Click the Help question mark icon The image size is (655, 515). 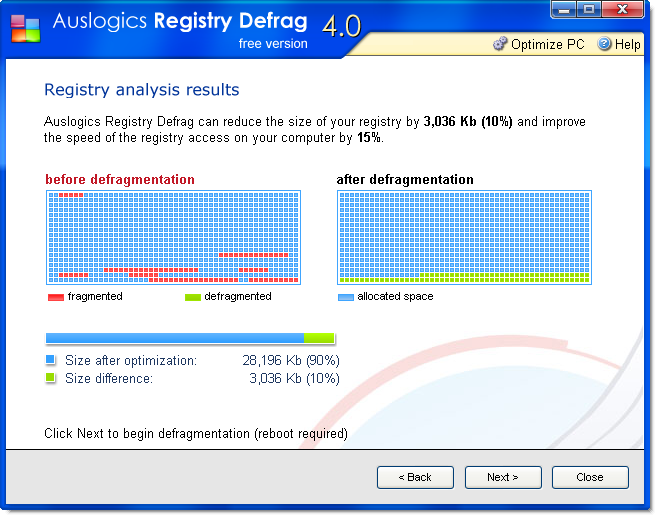(x=604, y=44)
